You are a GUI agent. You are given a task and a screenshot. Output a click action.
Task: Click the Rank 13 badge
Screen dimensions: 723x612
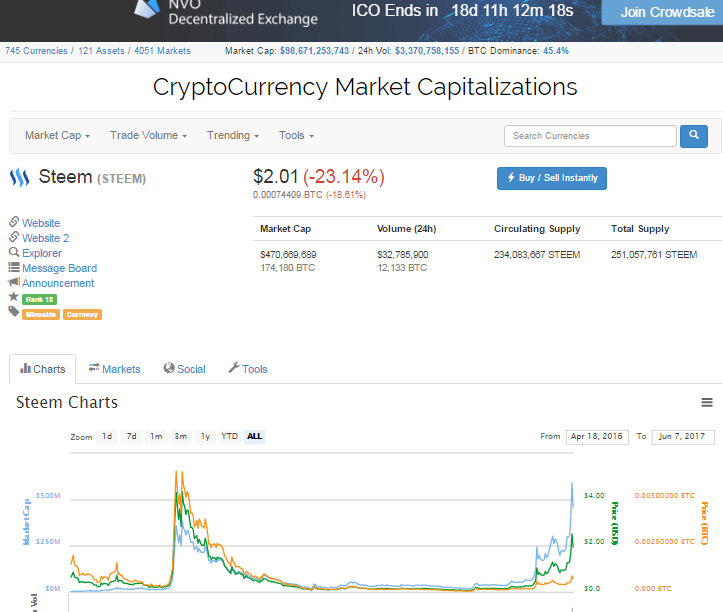tap(40, 299)
